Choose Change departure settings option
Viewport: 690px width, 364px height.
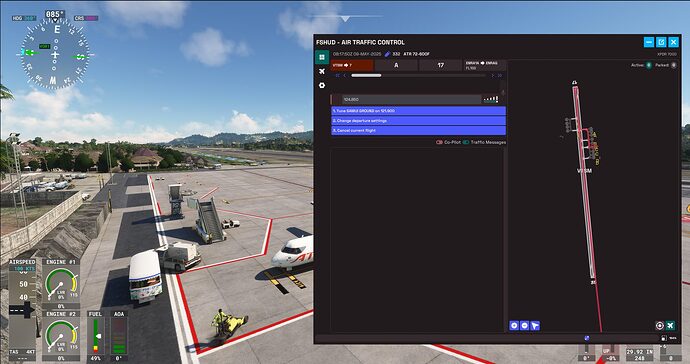click(418, 121)
